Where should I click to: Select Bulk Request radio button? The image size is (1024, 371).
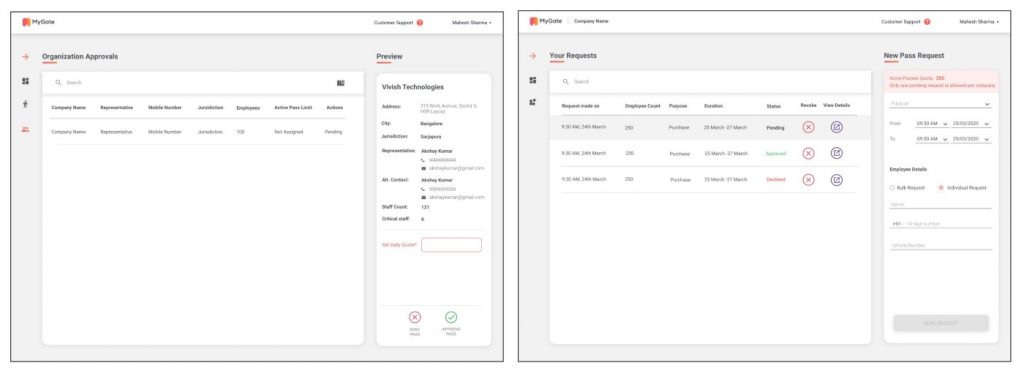click(x=892, y=188)
